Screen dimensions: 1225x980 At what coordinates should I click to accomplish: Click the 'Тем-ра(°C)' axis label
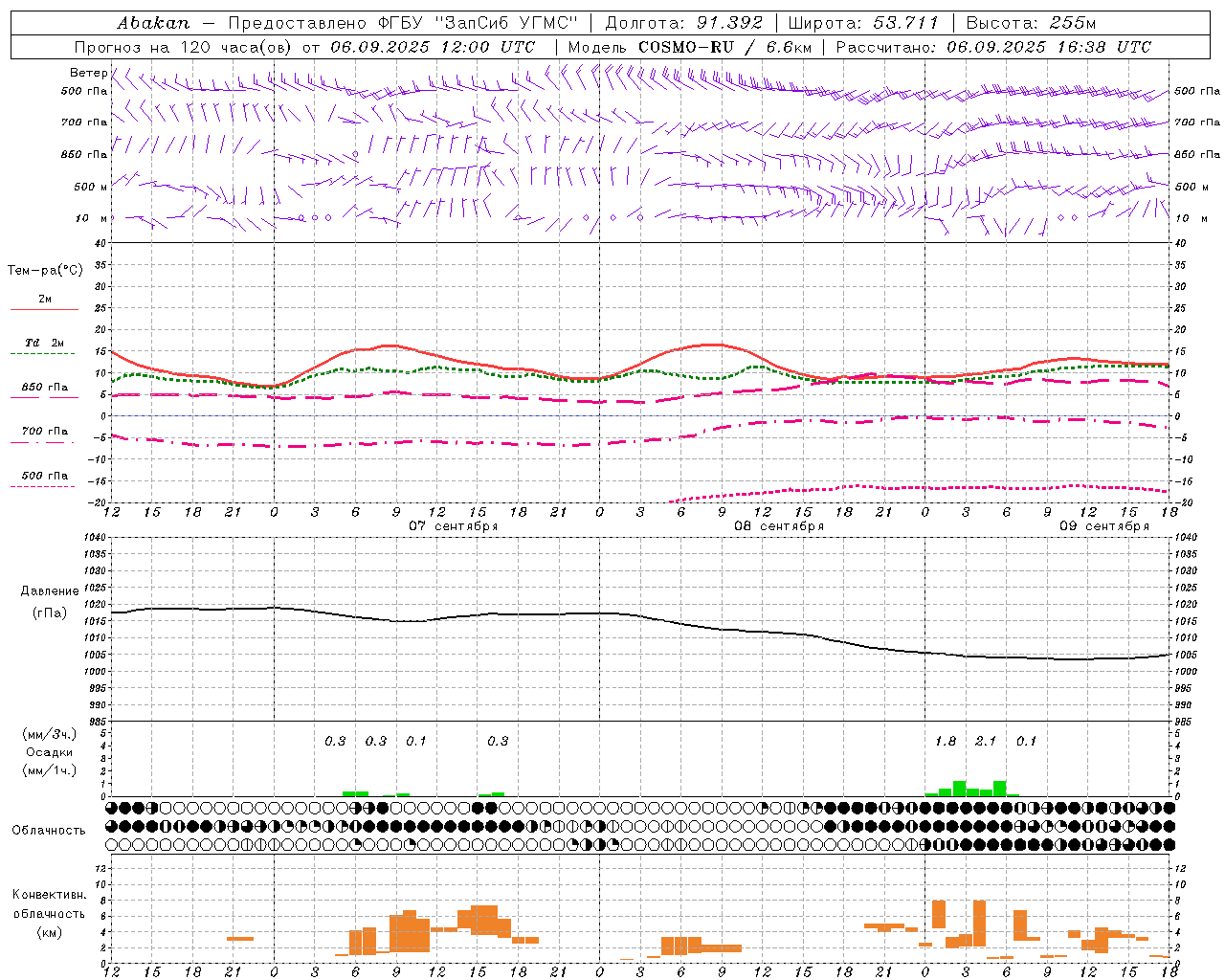tap(45, 271)
